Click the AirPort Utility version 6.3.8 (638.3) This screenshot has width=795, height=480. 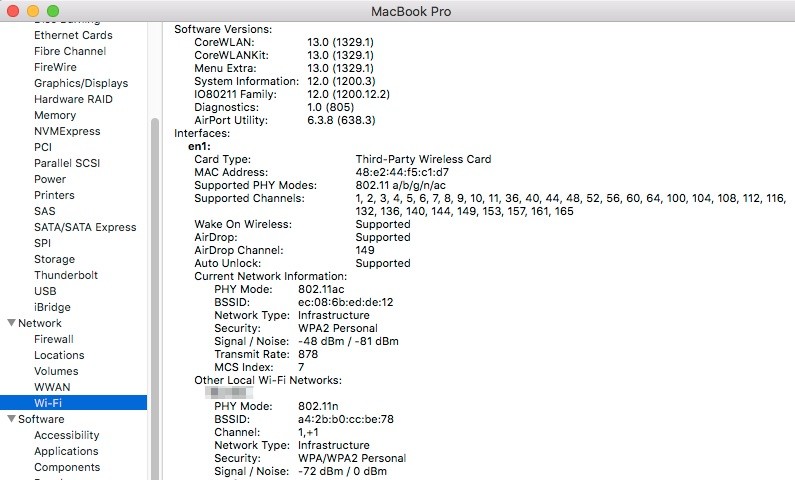point(341,120)
